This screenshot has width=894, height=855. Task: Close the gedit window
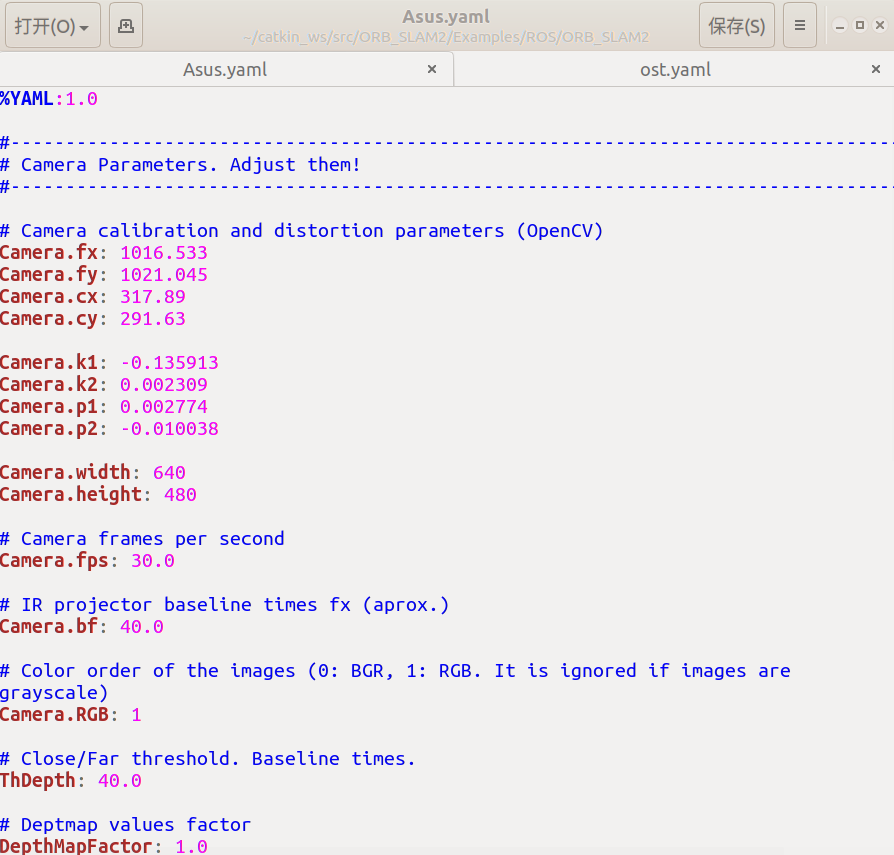[x=880, y=25]
